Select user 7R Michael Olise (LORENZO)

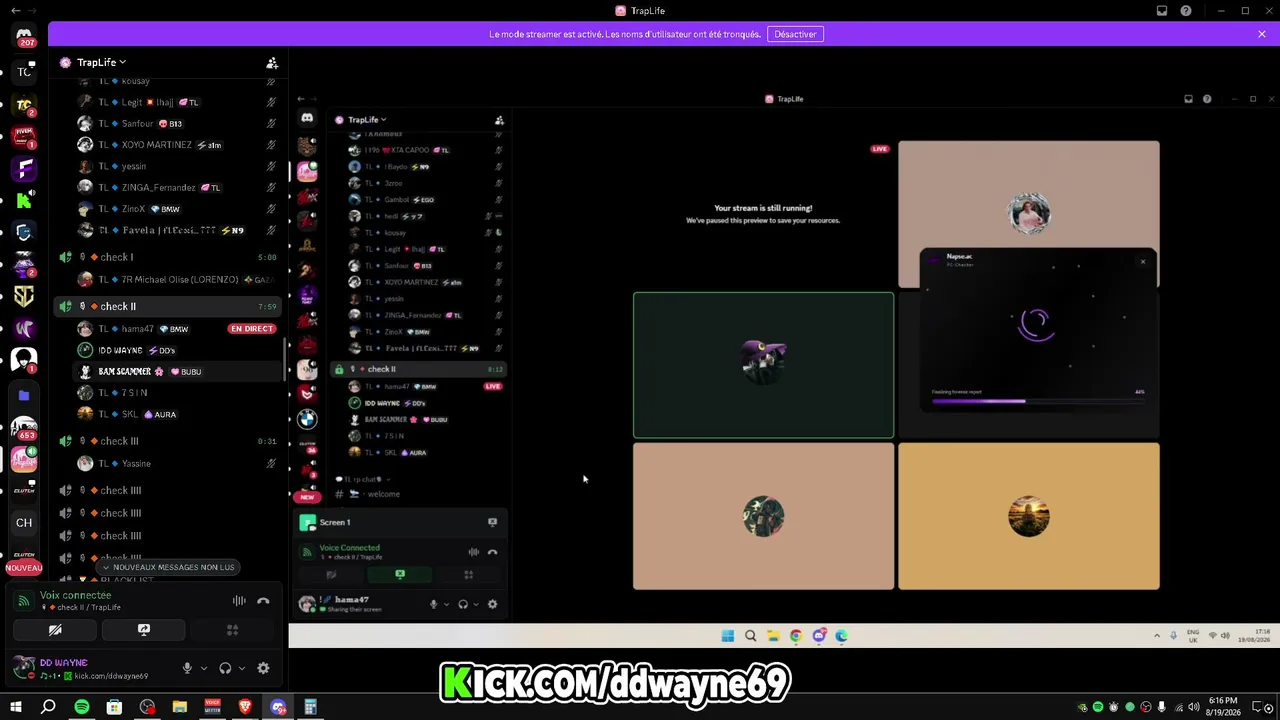click(176, 279)
